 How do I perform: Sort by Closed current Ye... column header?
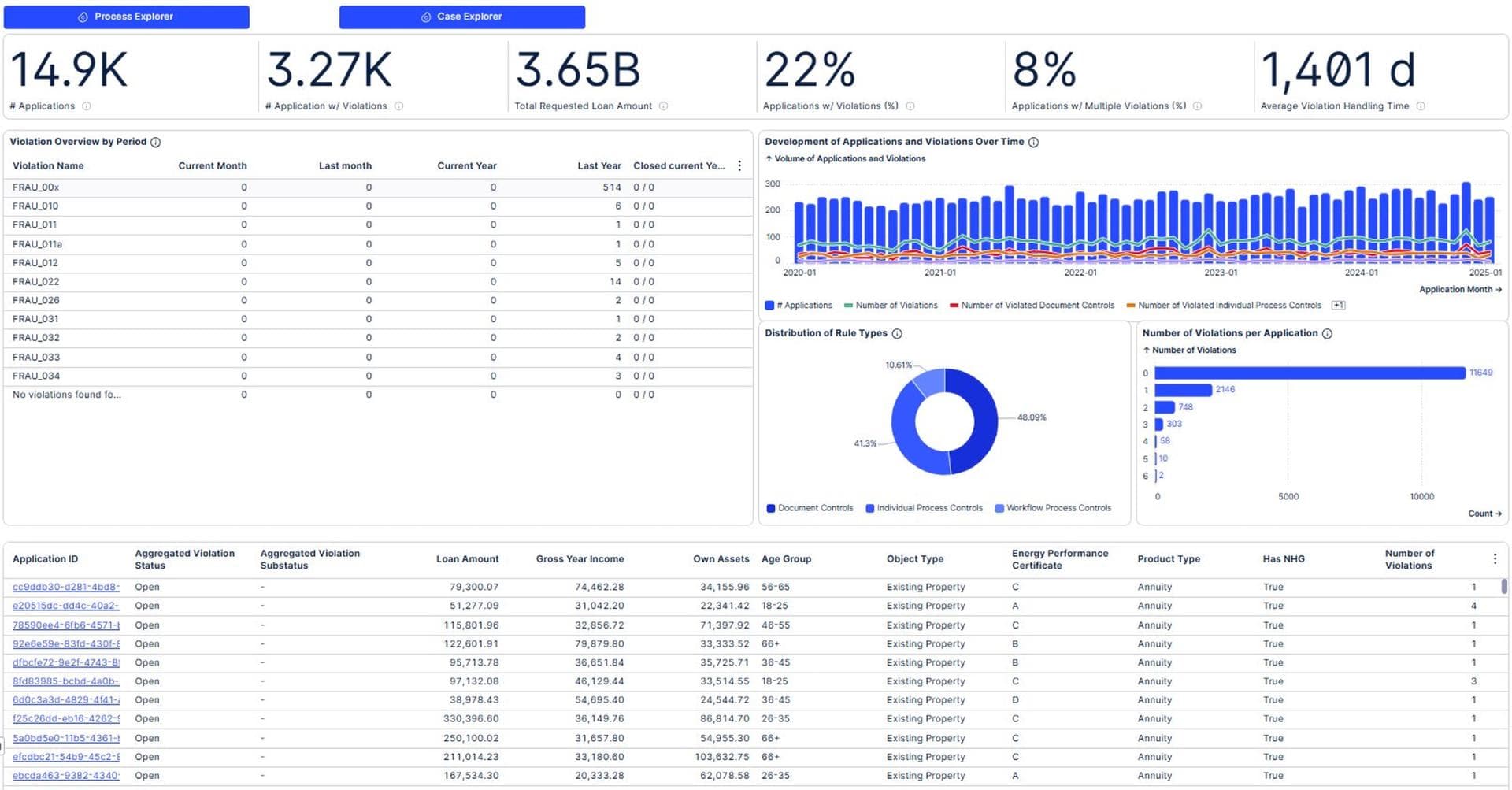[x=679, y=166]
